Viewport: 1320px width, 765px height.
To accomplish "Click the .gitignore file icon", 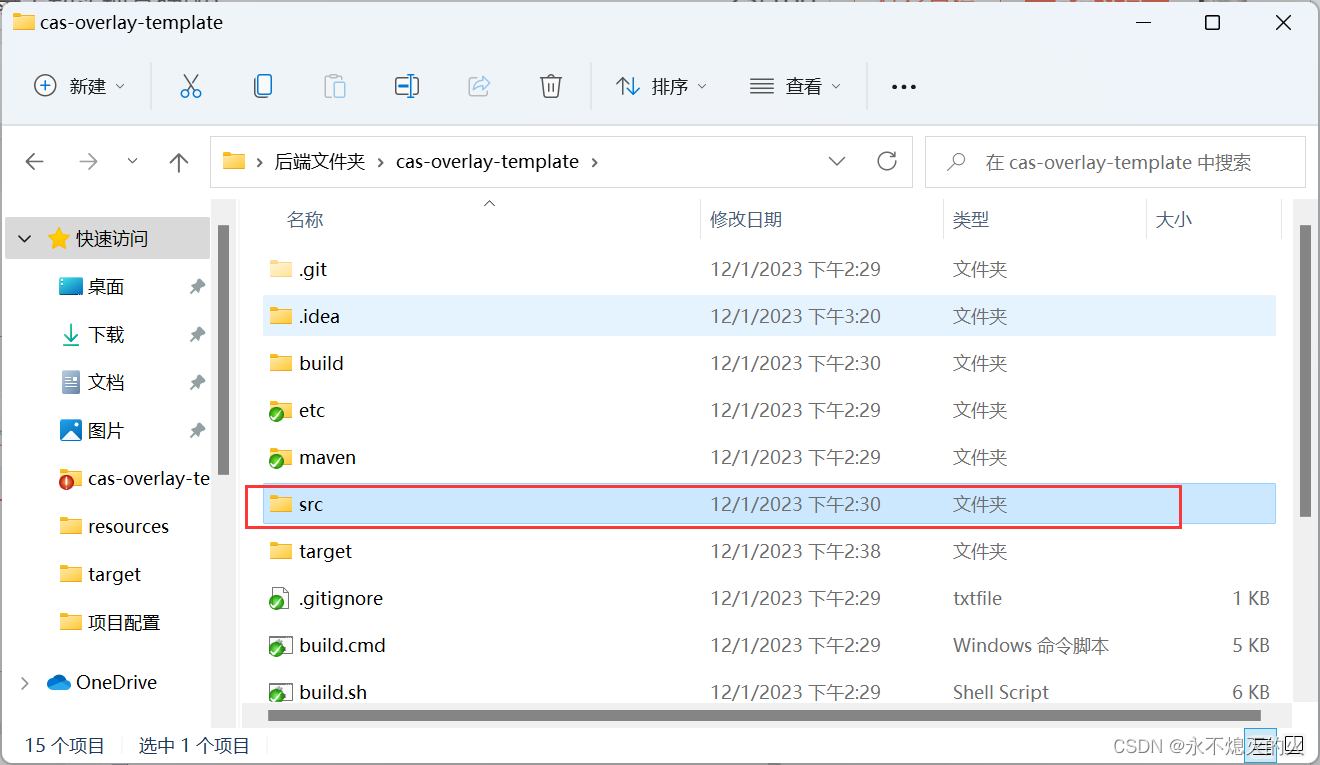I will pos(280,599).
